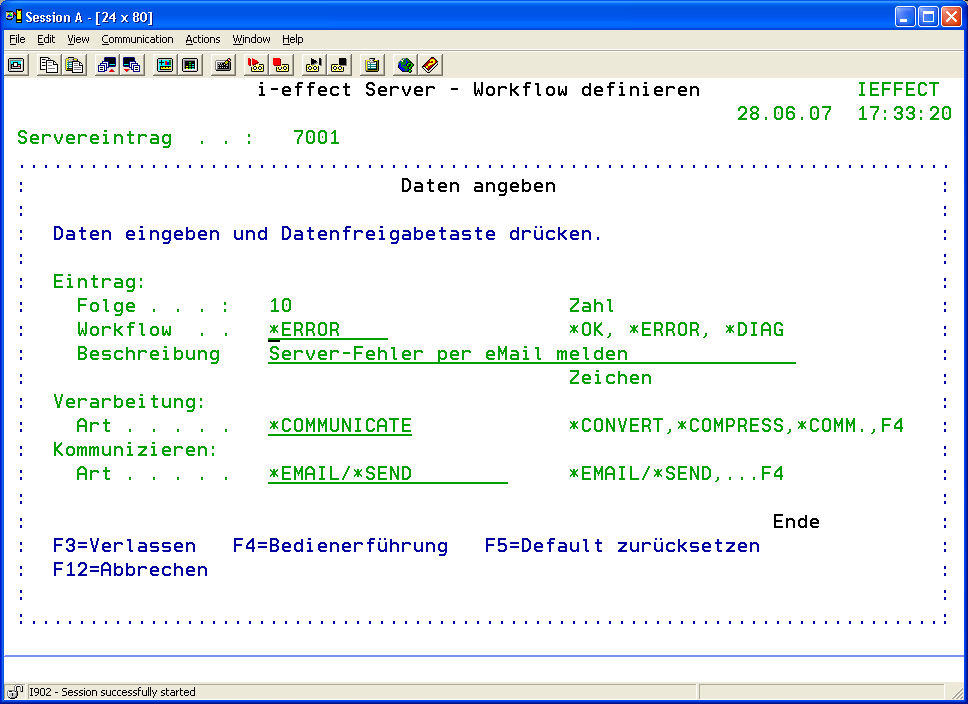Open the File menu
Viewport: 968px width, 704px height.
17,39
